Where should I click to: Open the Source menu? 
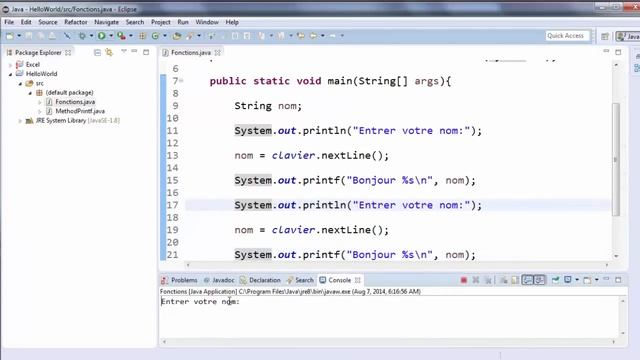[x=47, y=22]
